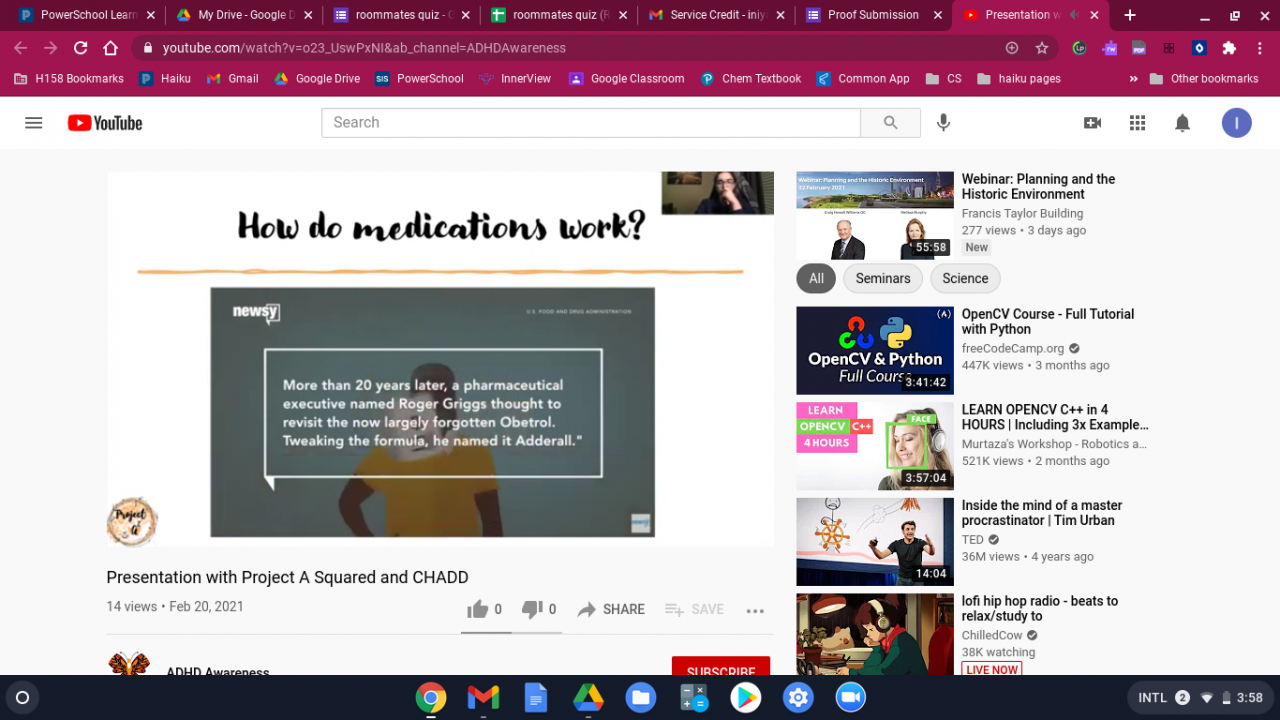Go back to the previous page

(x=20, y=48)
